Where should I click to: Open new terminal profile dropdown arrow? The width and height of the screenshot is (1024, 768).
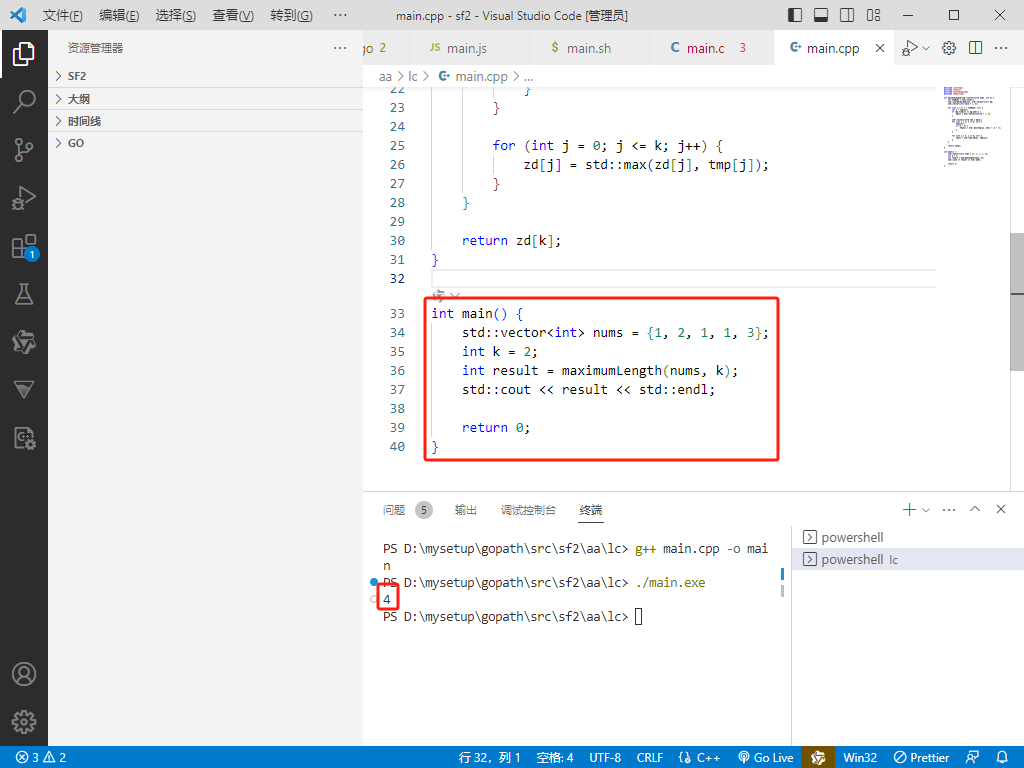point(926,509)
